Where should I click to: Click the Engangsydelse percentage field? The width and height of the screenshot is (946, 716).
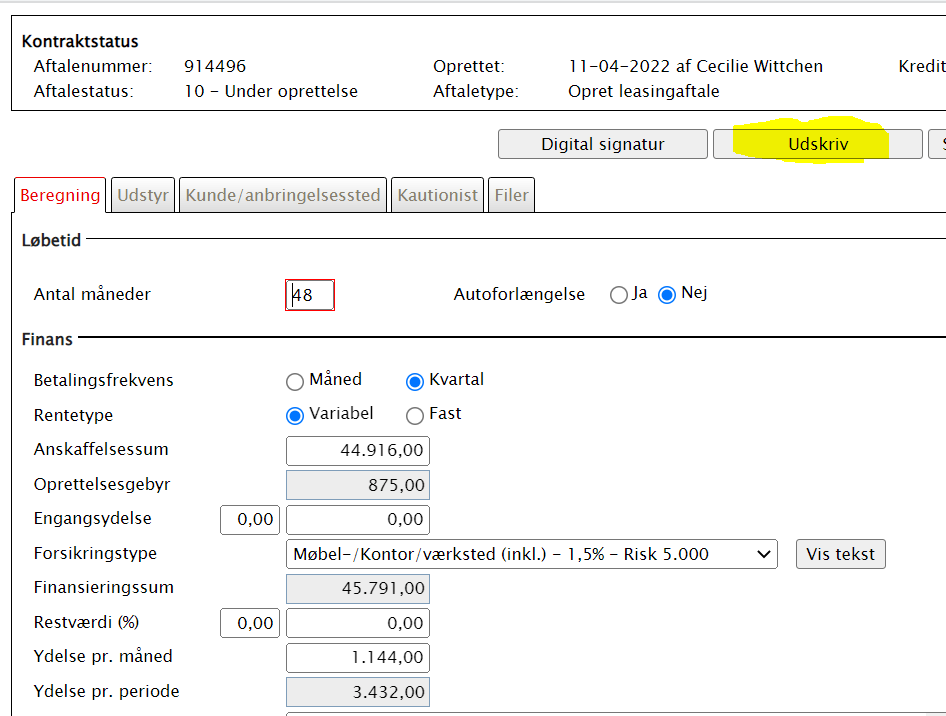click(250, 520)
